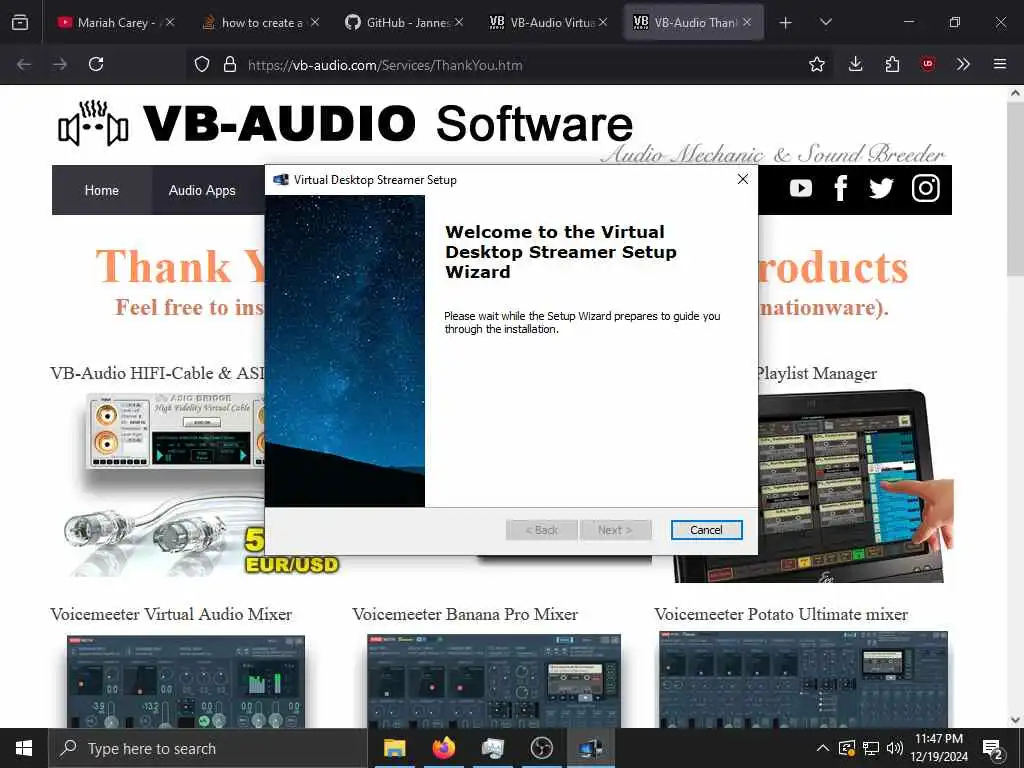Click the taskbar search box

coord(208,748)
